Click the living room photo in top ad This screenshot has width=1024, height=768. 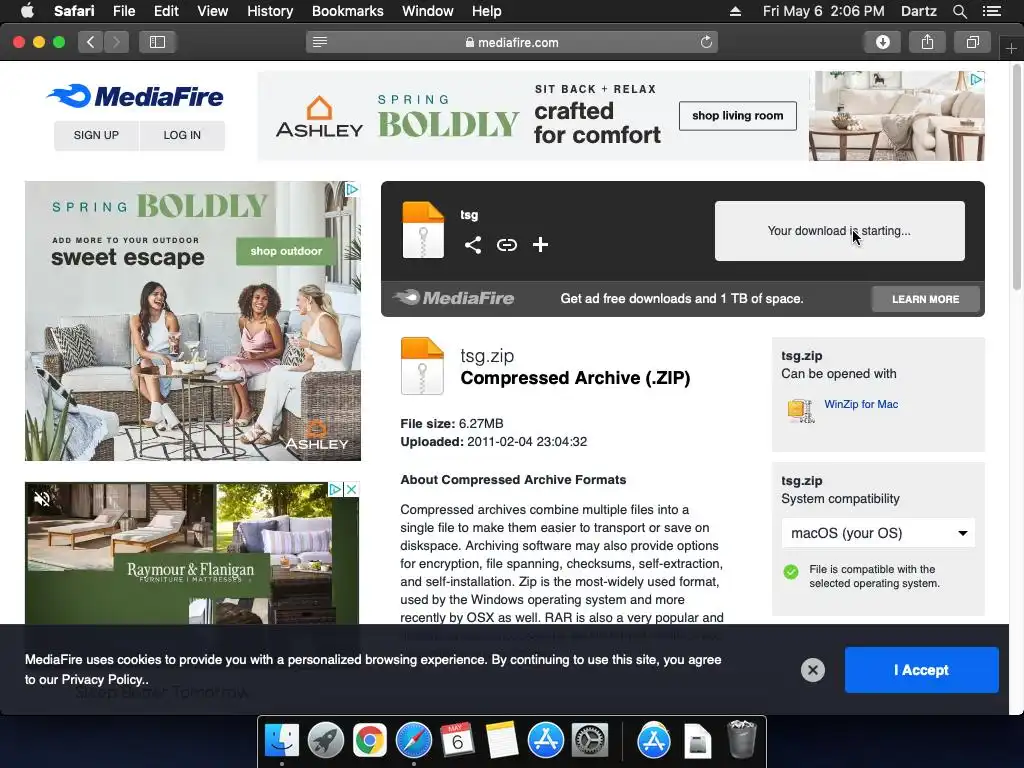tap(896, 116)
